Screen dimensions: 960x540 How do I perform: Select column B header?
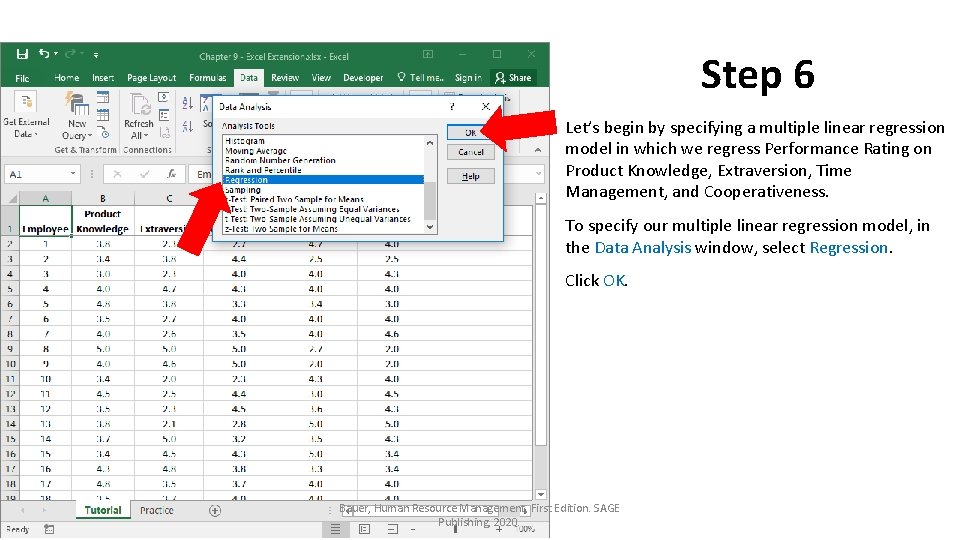click(x=103, y=198)
